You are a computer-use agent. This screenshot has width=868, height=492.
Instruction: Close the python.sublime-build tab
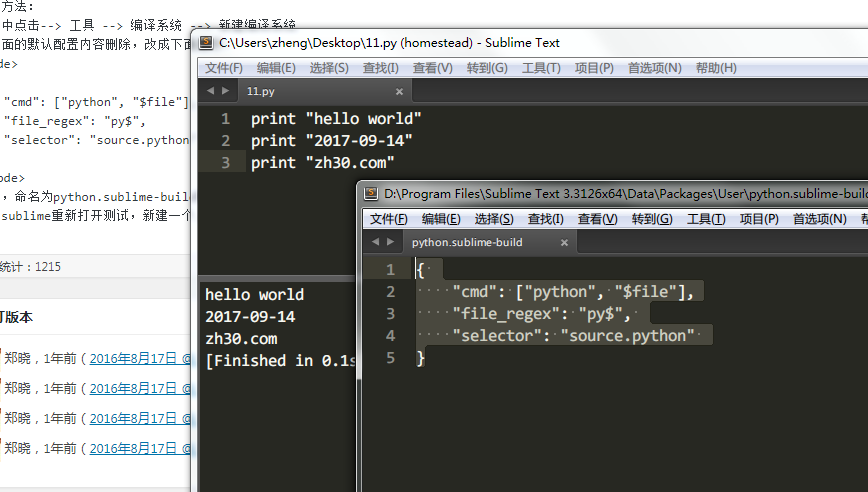pyautogui.click(x=564, y=242)
